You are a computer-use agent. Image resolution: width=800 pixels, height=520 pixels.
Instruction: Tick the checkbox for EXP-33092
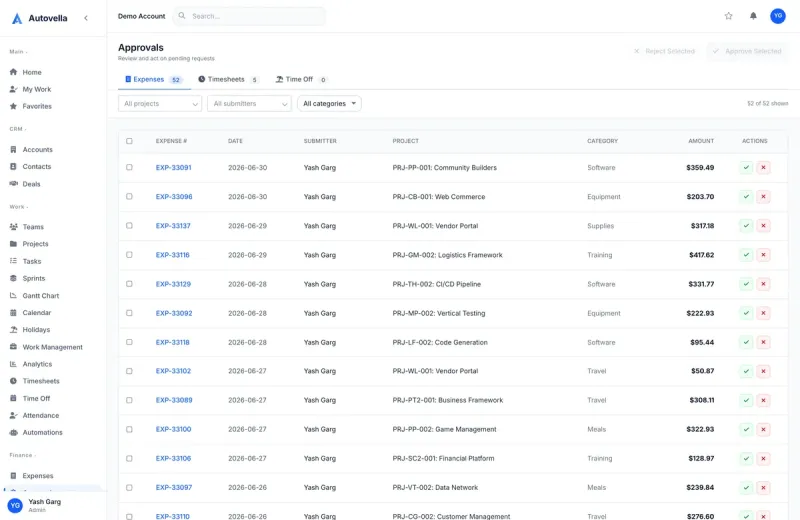(x=129, y=313)
